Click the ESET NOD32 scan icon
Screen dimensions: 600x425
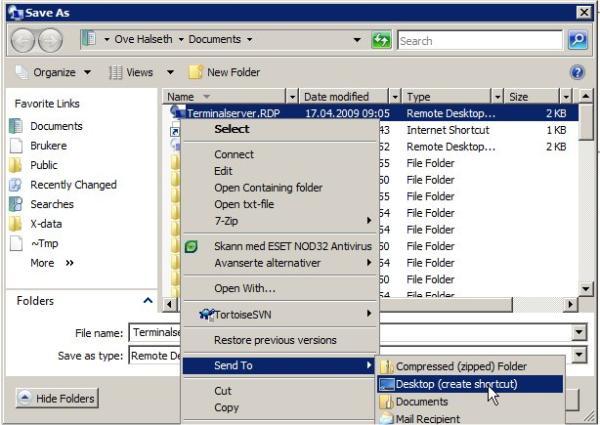pyautogui.click(x=193, y=246)
